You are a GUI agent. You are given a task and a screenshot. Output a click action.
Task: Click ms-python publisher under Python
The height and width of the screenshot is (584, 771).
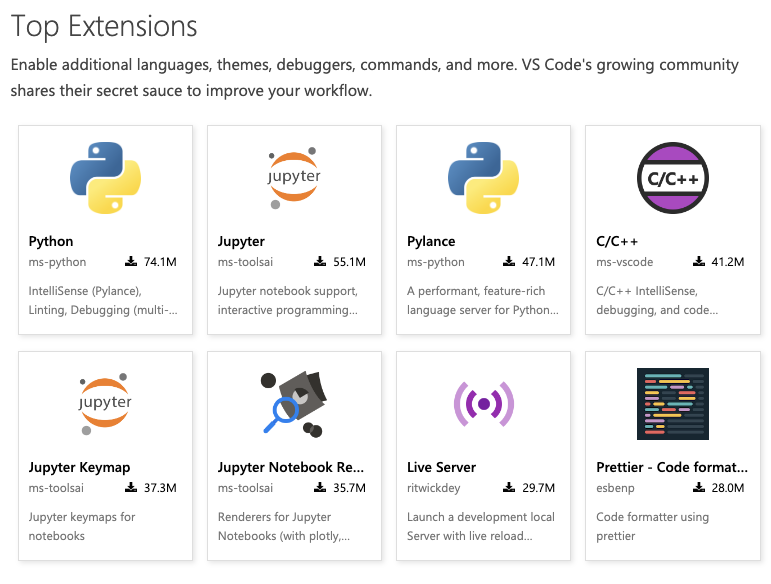(x=57, y=262)
